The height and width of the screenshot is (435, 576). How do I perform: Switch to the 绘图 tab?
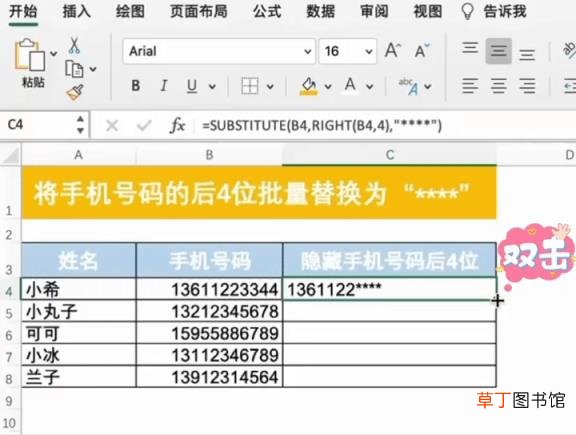tap(130, 12)
